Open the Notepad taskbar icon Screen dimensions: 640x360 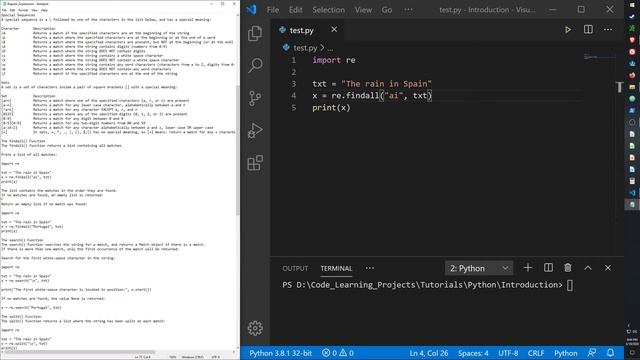coord(632,204)
